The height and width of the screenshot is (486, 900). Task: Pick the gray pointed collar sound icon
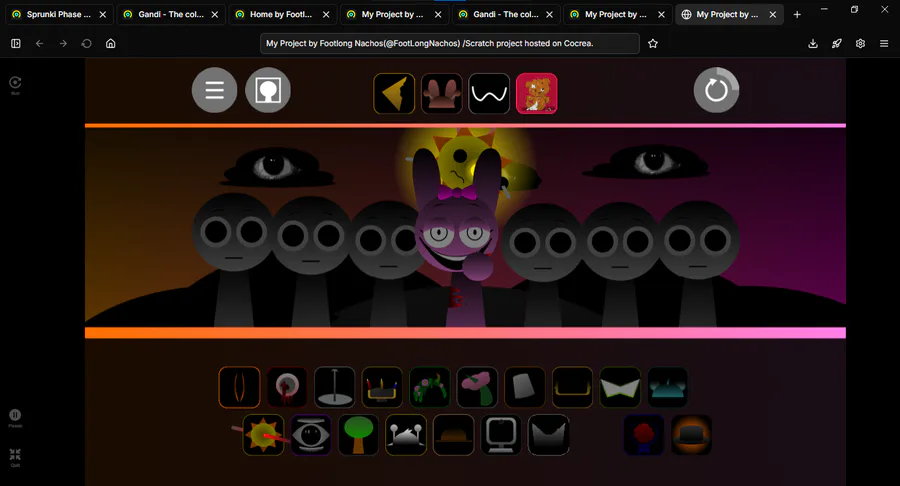(x=549, y=435)
